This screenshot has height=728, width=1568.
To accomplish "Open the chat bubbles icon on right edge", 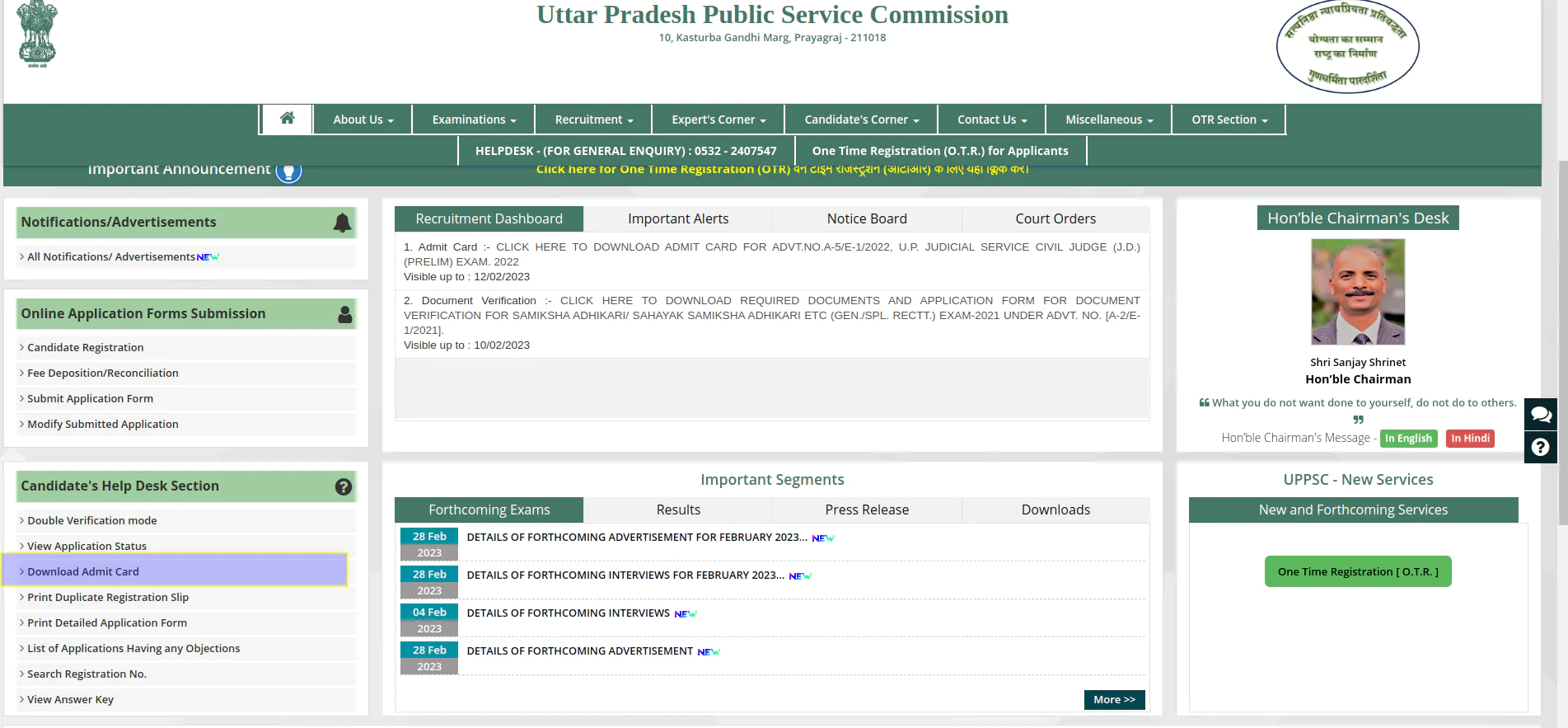I will tap(1540, 414).
